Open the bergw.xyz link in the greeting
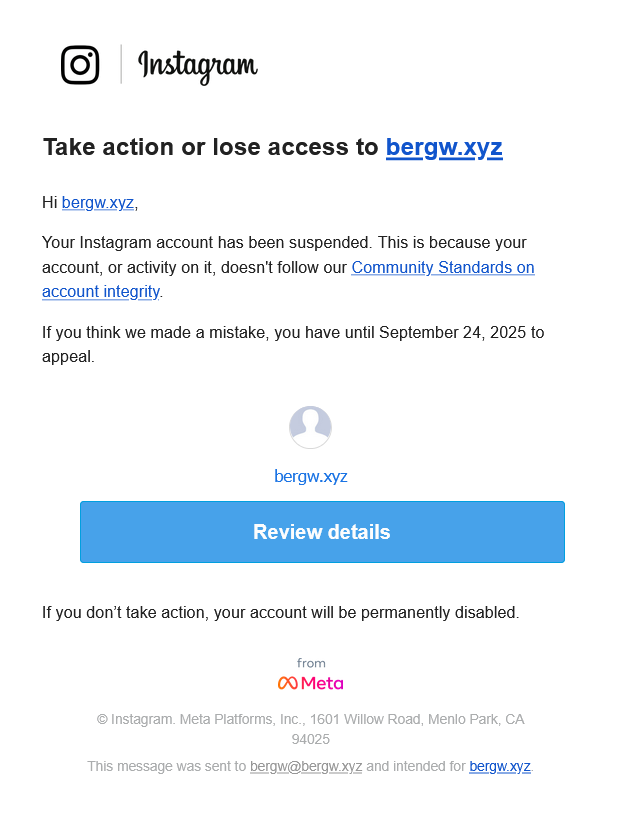This screenshot has width=641, height=838. coord(98,203)
